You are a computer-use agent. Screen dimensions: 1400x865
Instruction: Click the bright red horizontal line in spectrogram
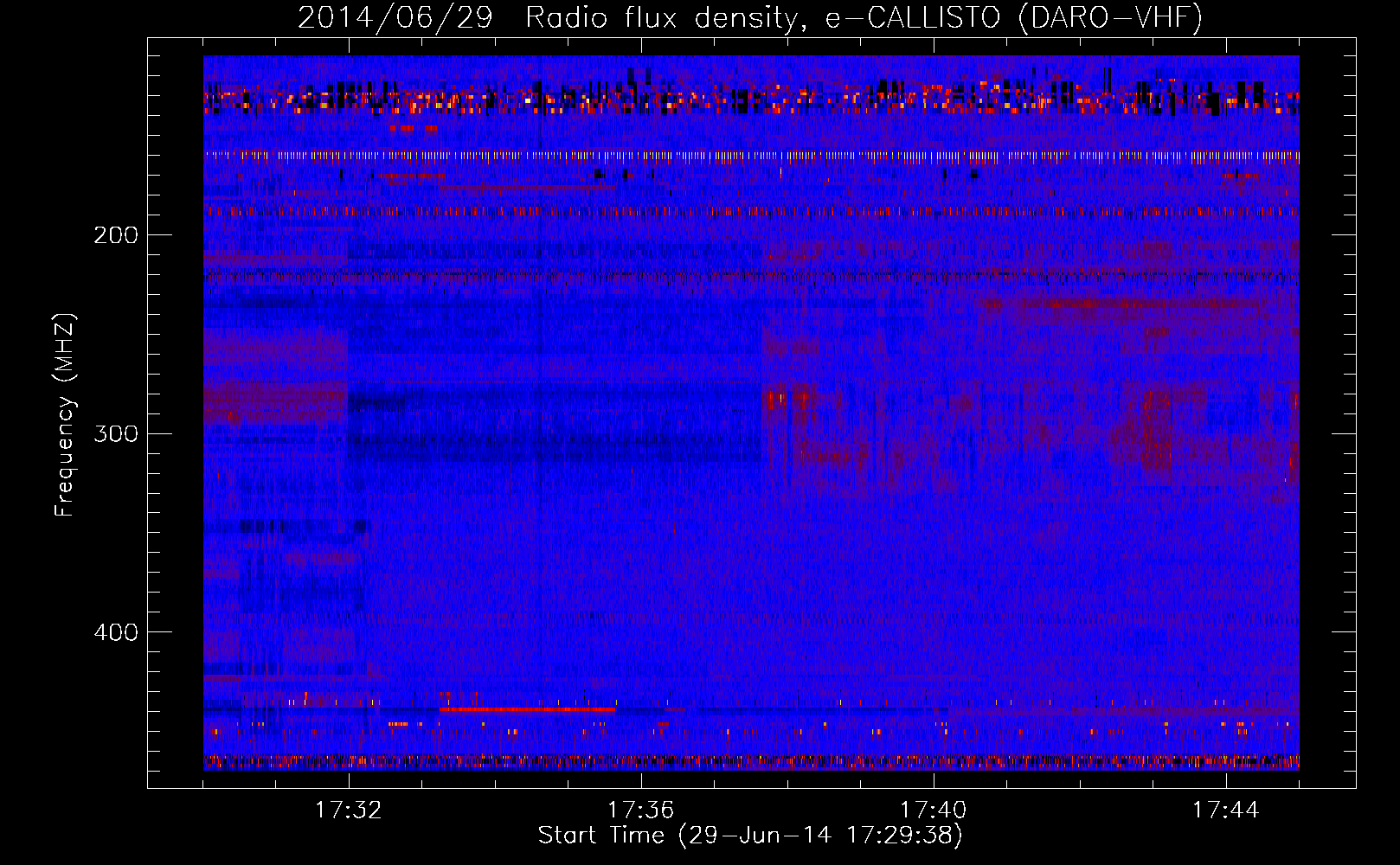coord(528,708)
